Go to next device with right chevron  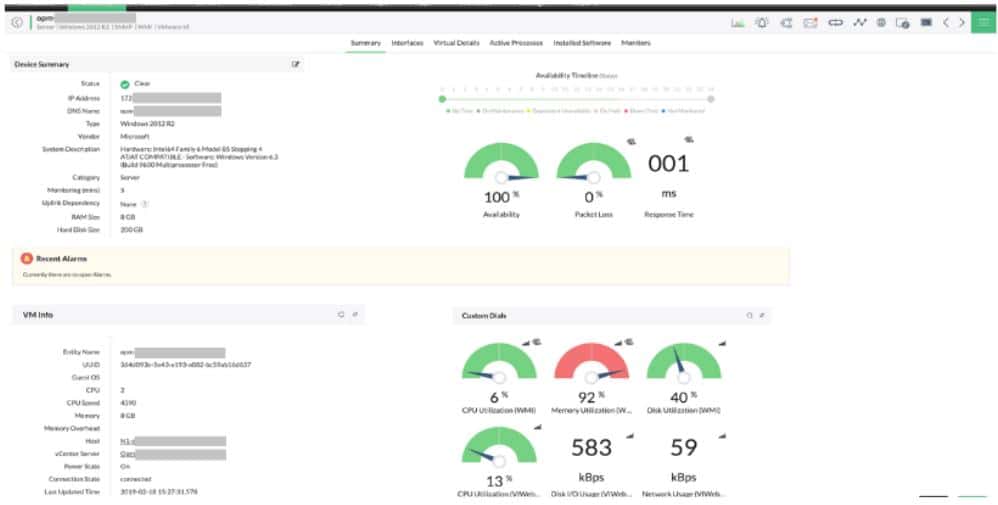[962, 22]
